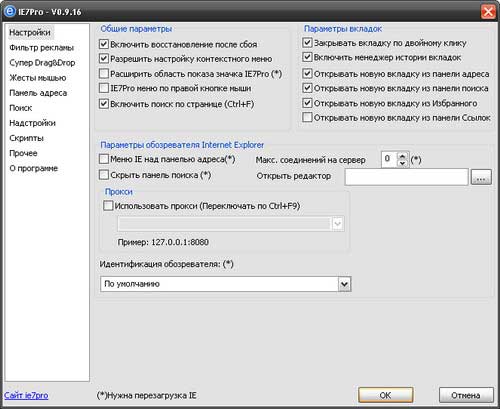
Task: Click the Открыть редактор path field
Action: coord(407,177)
